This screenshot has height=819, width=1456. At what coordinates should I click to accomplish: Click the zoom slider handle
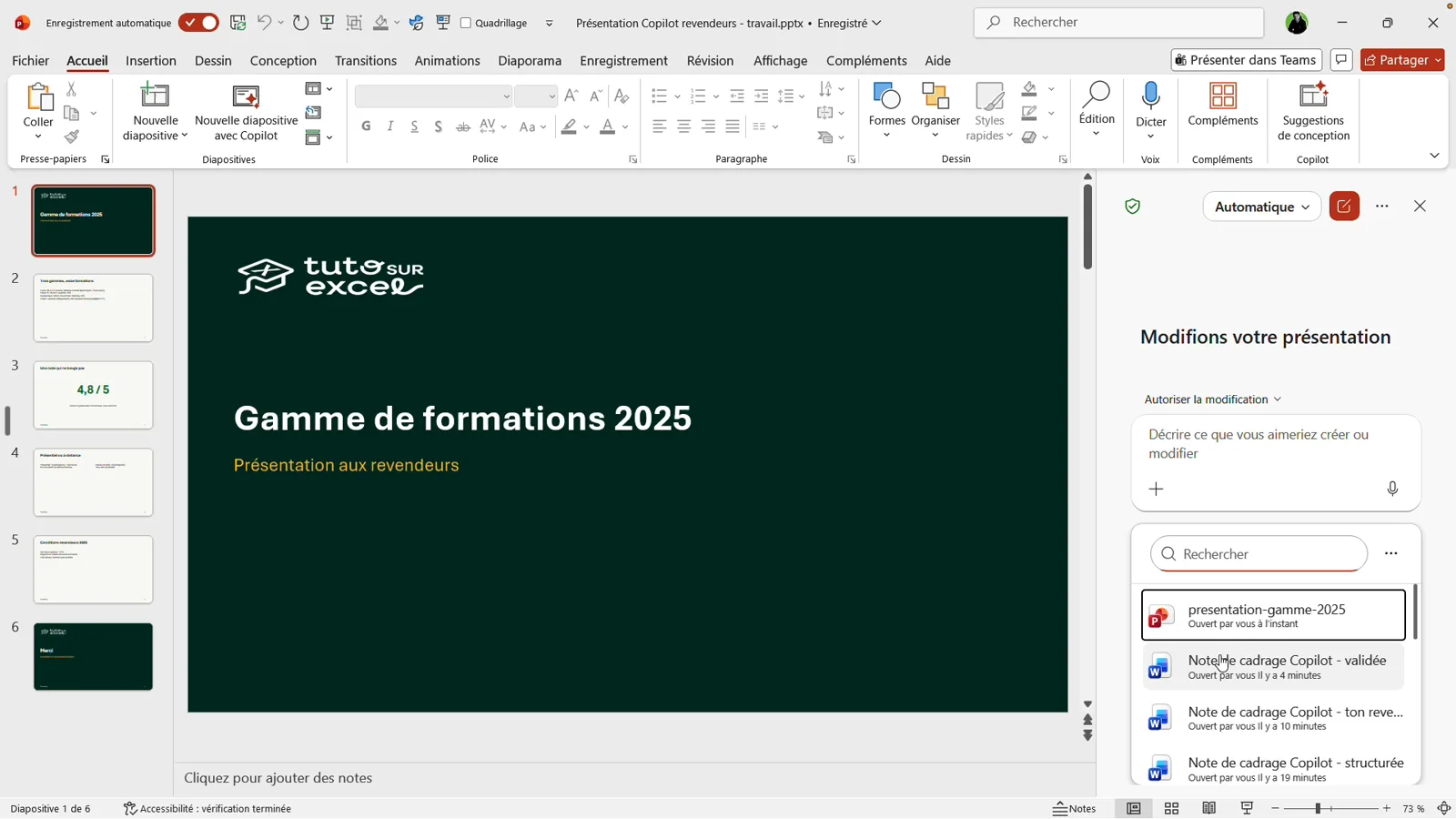tap(1317, 808)
